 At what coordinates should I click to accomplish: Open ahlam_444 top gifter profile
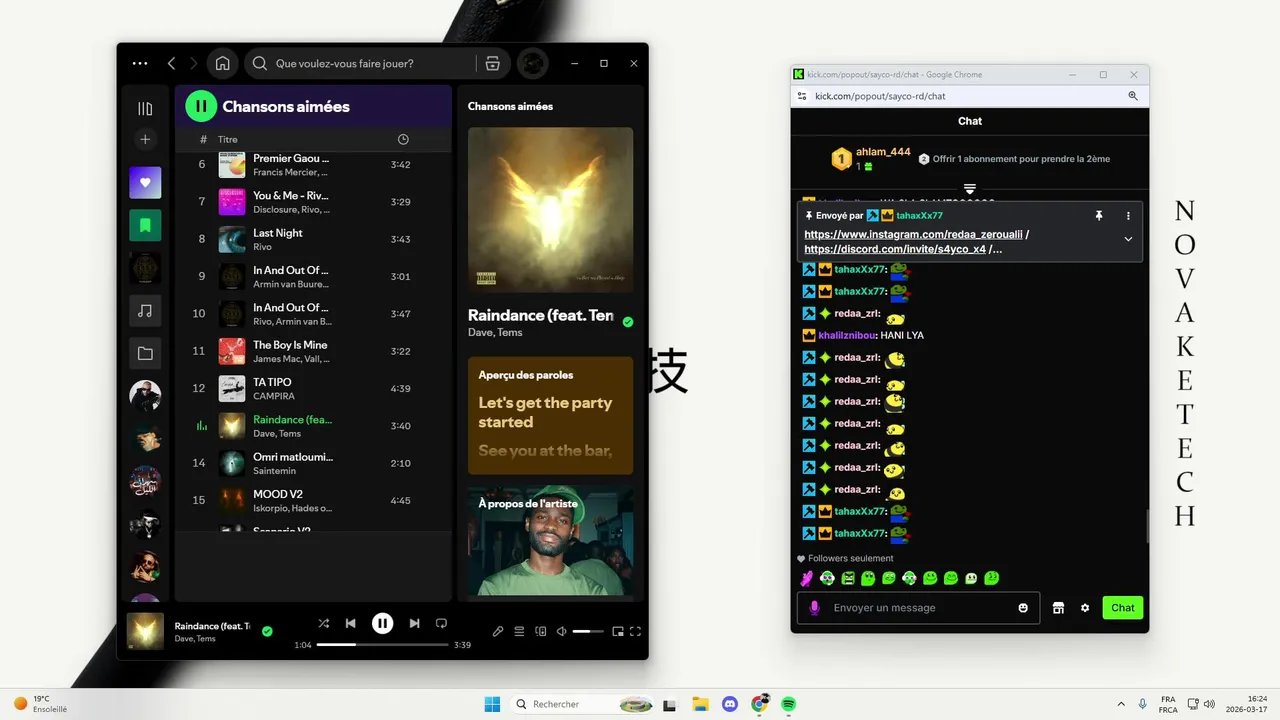click(883, 152)
